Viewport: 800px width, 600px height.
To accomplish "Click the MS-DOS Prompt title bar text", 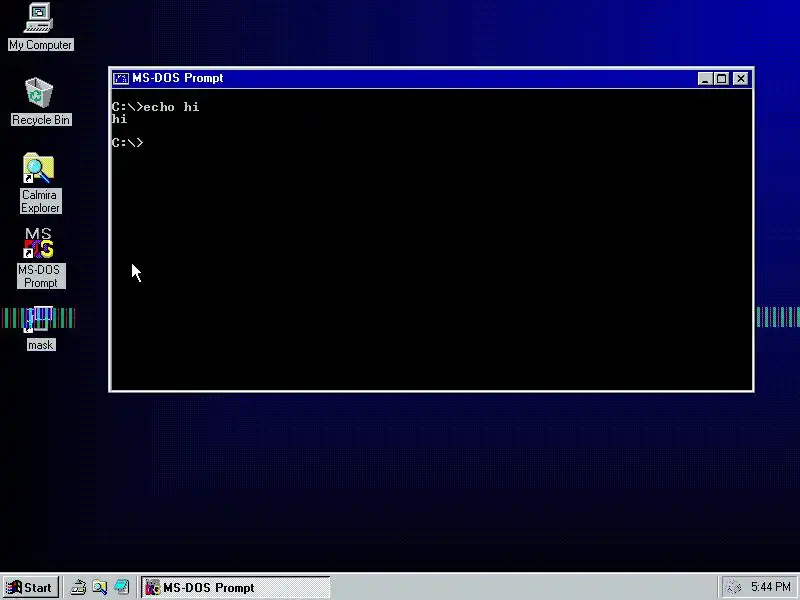I will coord(178,78).
